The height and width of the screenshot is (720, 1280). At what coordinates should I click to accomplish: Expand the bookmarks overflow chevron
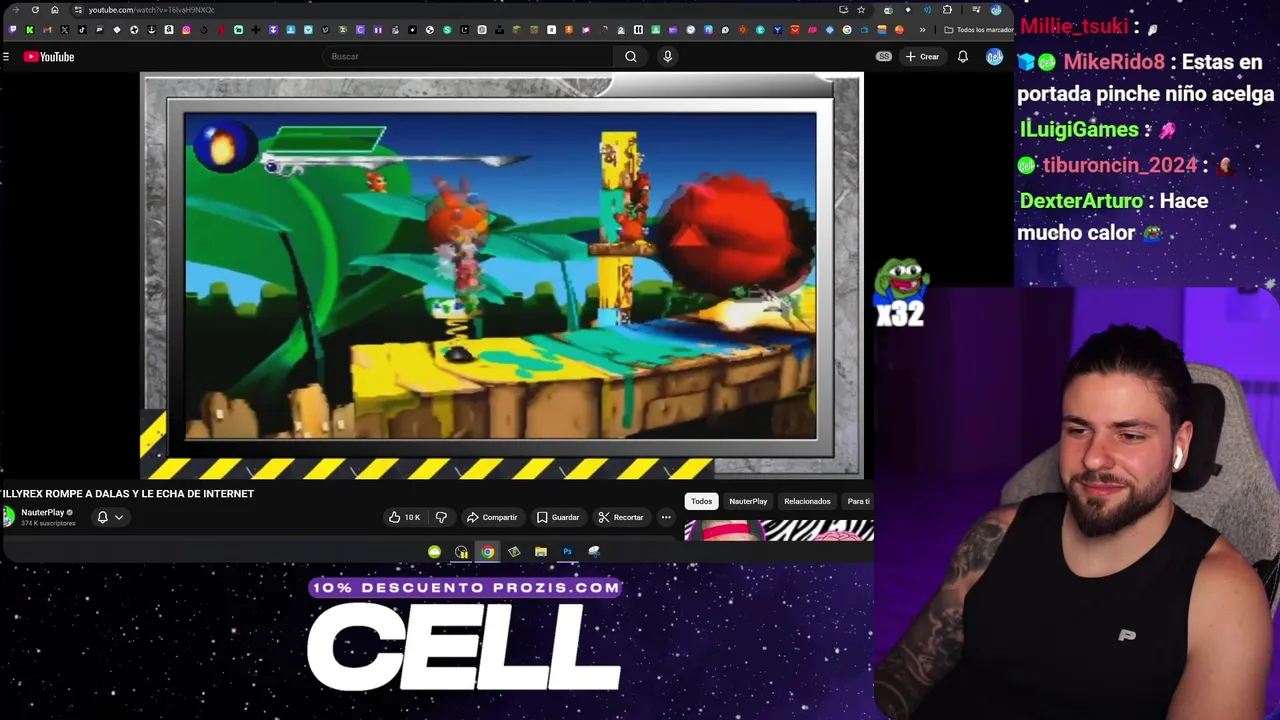tap(922, 30)
